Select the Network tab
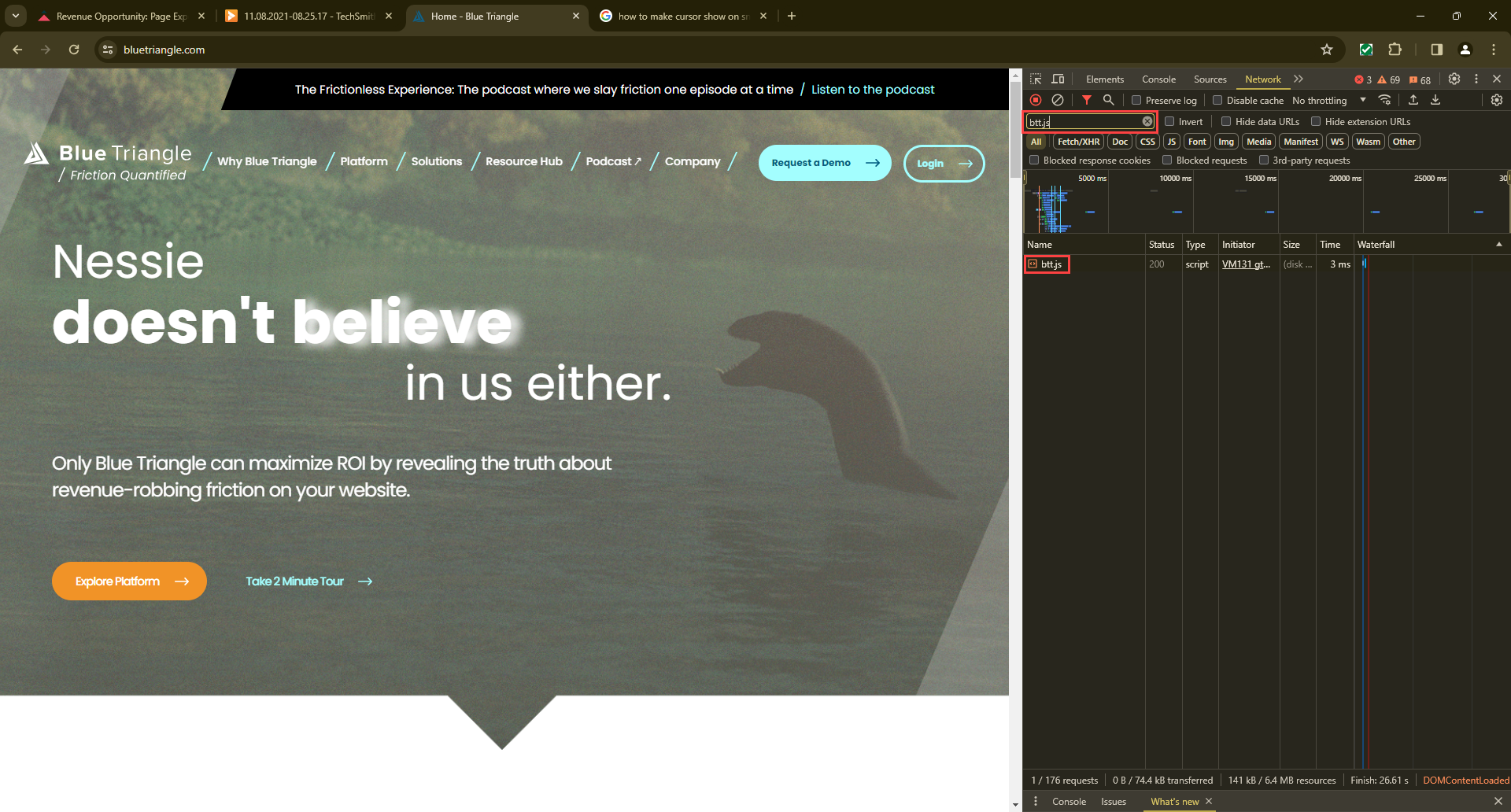Image resolution: width=1511 pixels, height=812 pixels. [1262, 79]
